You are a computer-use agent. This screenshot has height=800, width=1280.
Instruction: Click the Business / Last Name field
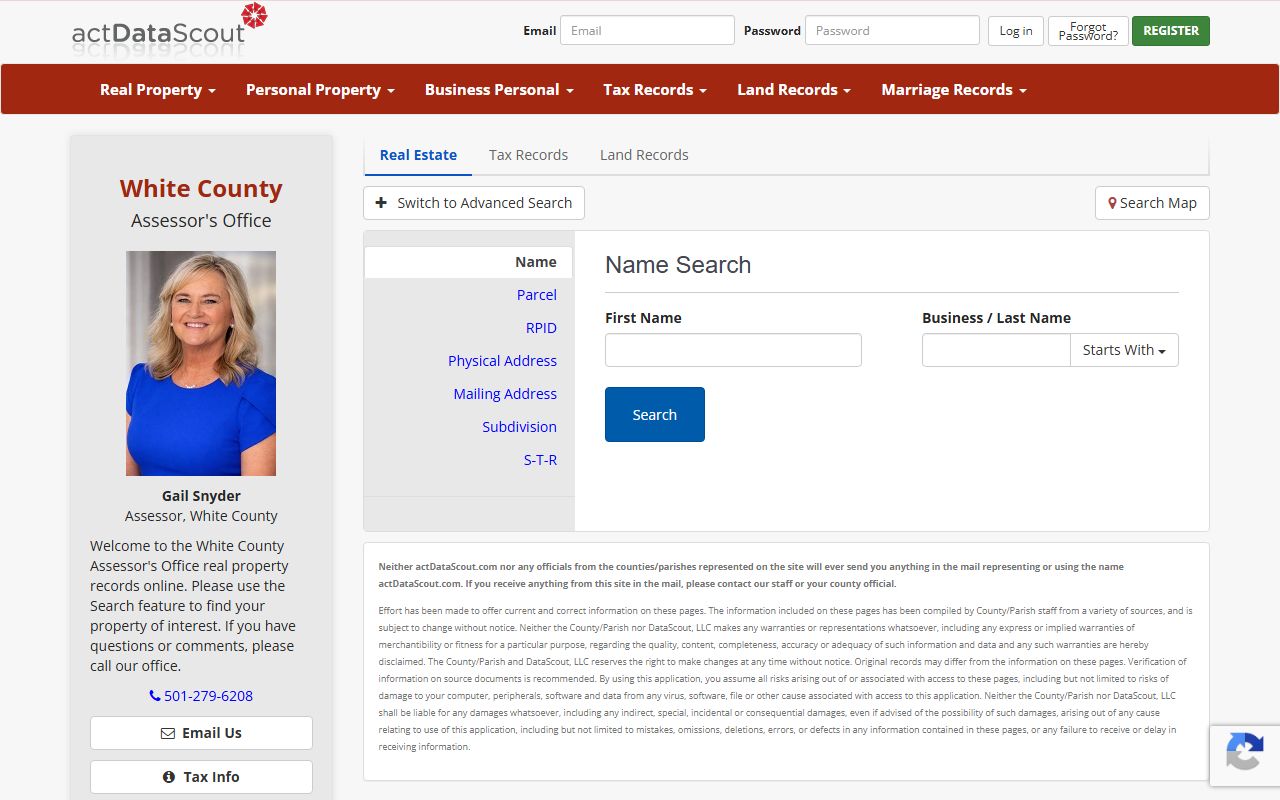tap(996, 350)
